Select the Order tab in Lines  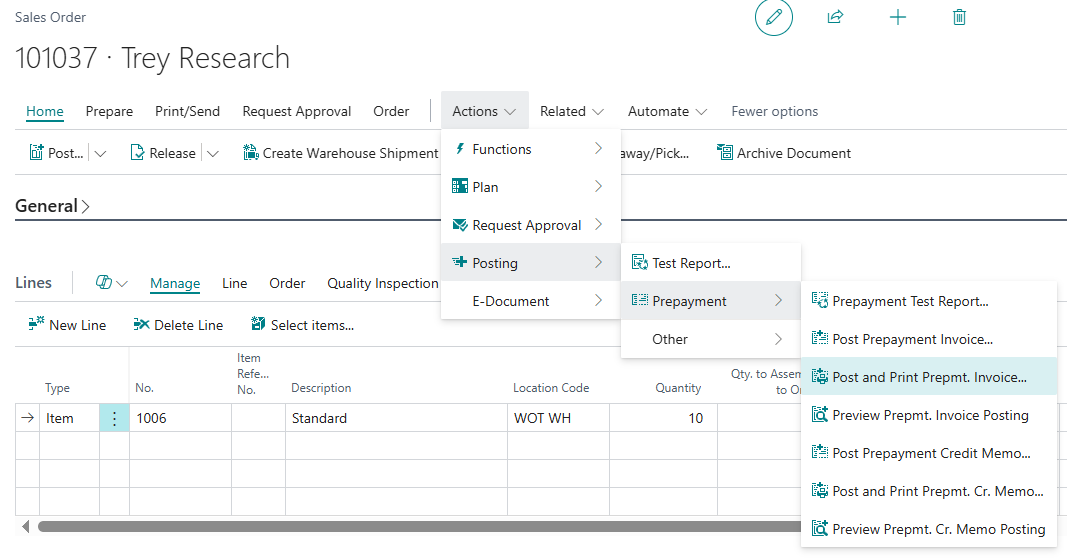287,283
